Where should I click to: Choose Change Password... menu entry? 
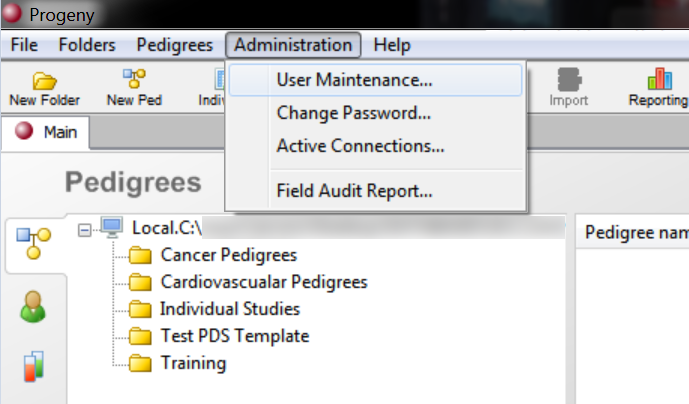click(375, 113)
